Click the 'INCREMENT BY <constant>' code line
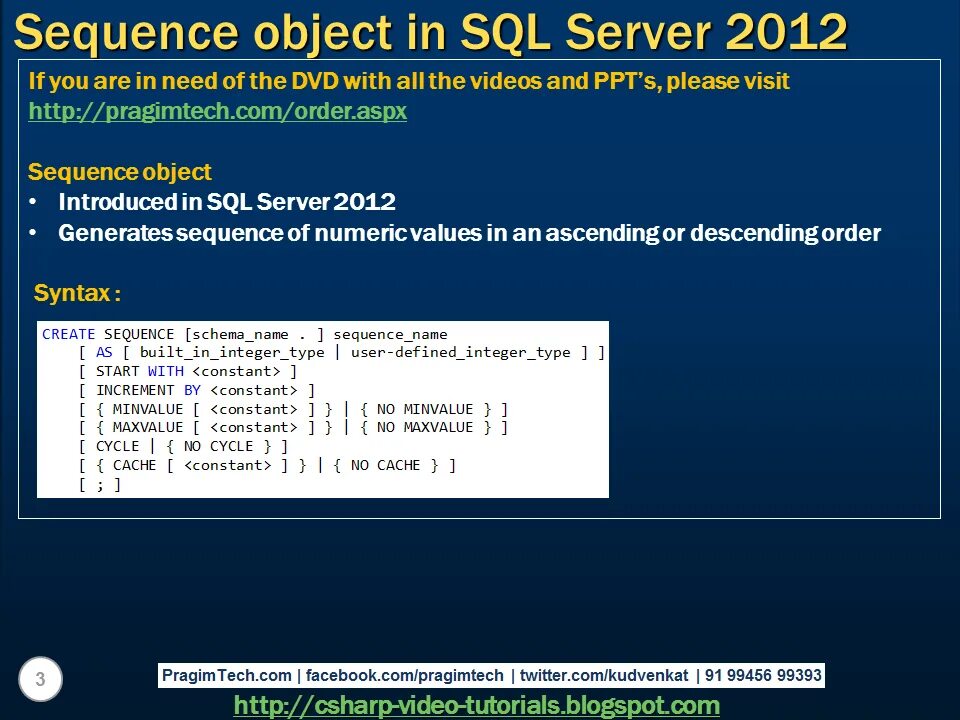The width and height of the screenshot is (960, 720). click(x=197, y=391)
